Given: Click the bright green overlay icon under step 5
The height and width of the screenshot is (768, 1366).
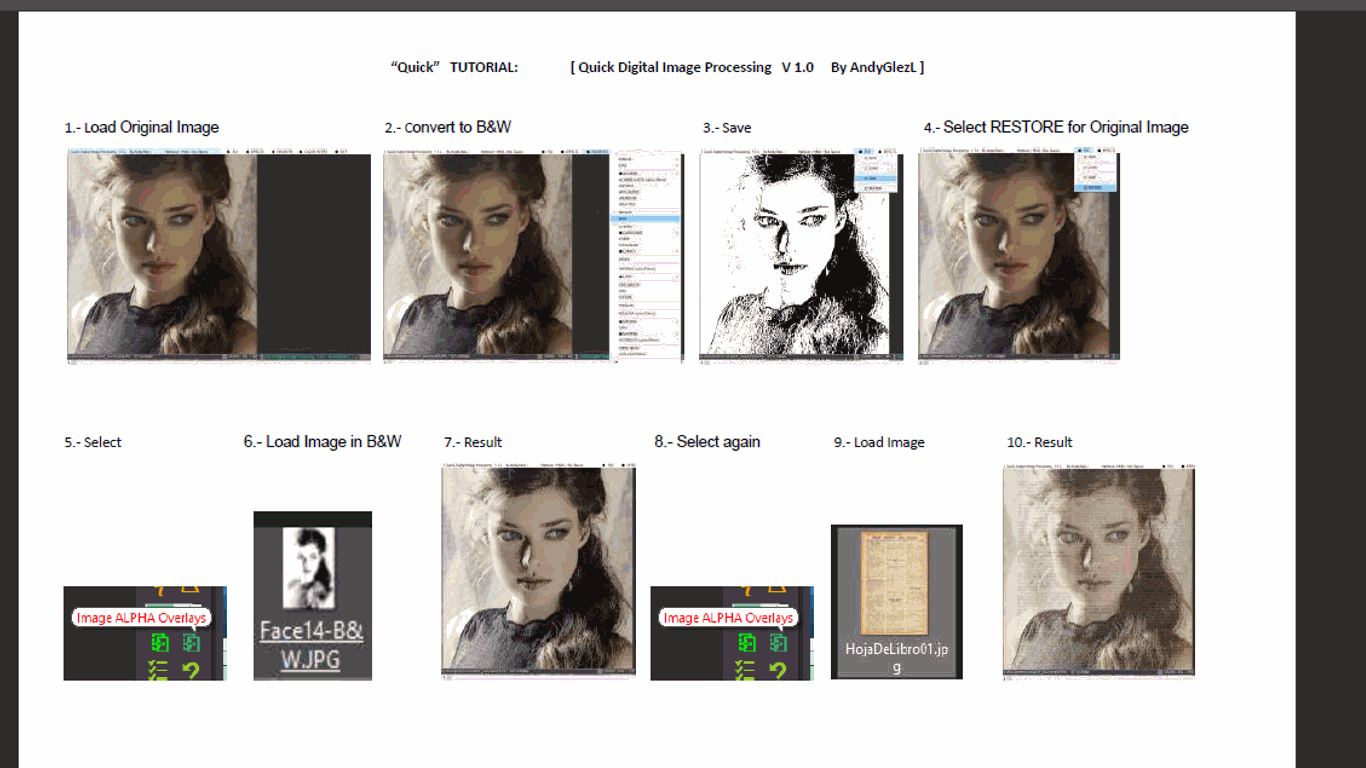Looking at the screenshot, I should [159, 643].
